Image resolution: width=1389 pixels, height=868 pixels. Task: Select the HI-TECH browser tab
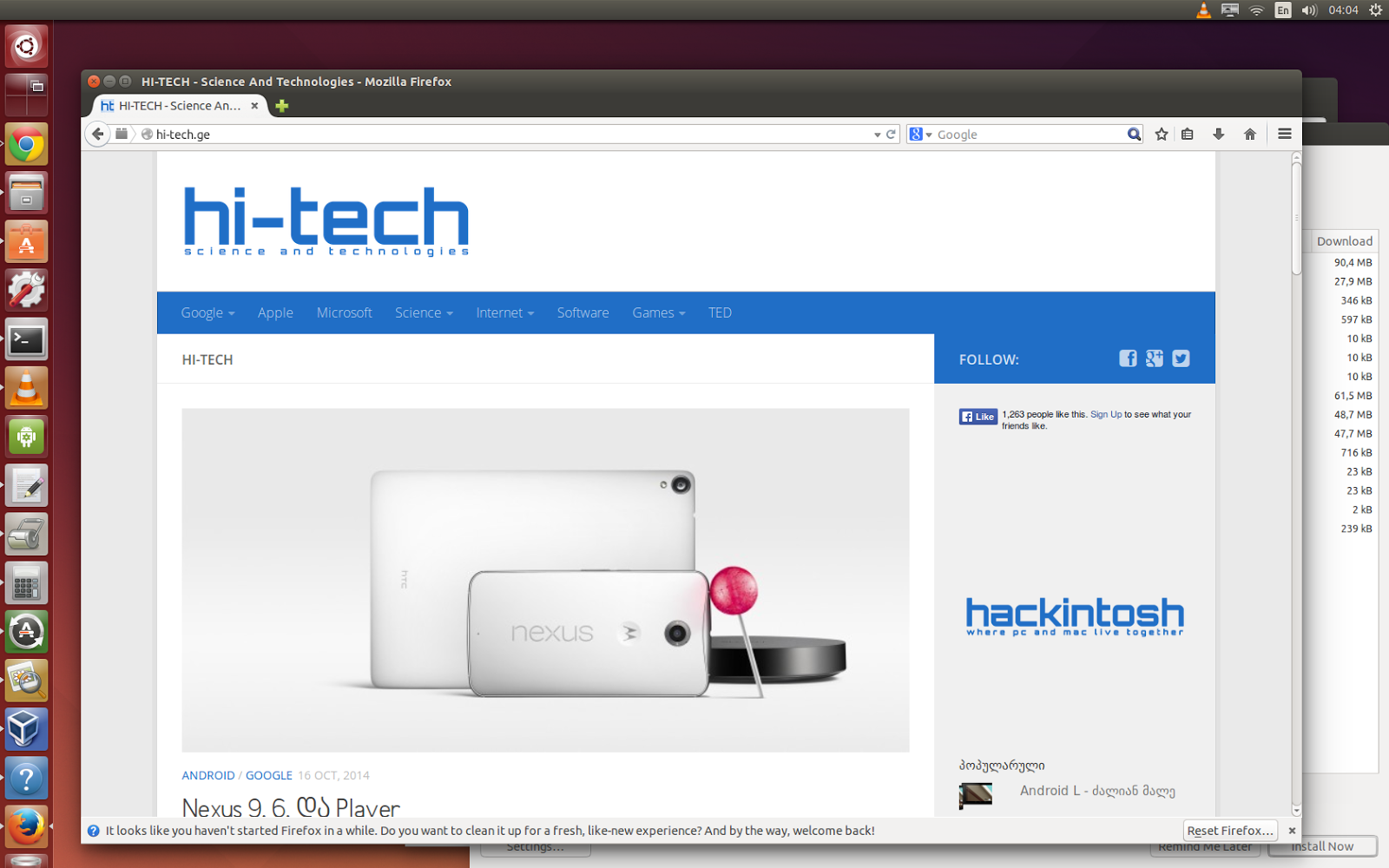(x=178, y=106)
